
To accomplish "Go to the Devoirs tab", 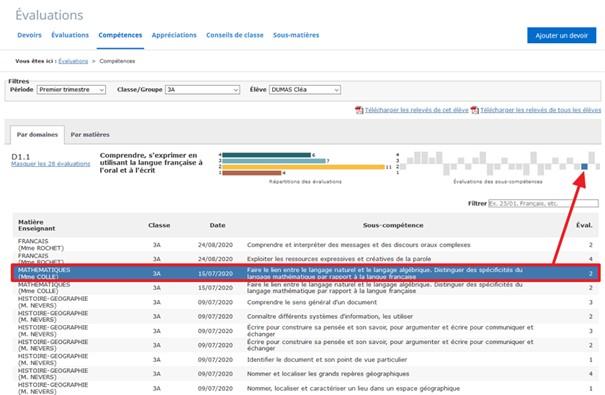I will tap(29, 35).
